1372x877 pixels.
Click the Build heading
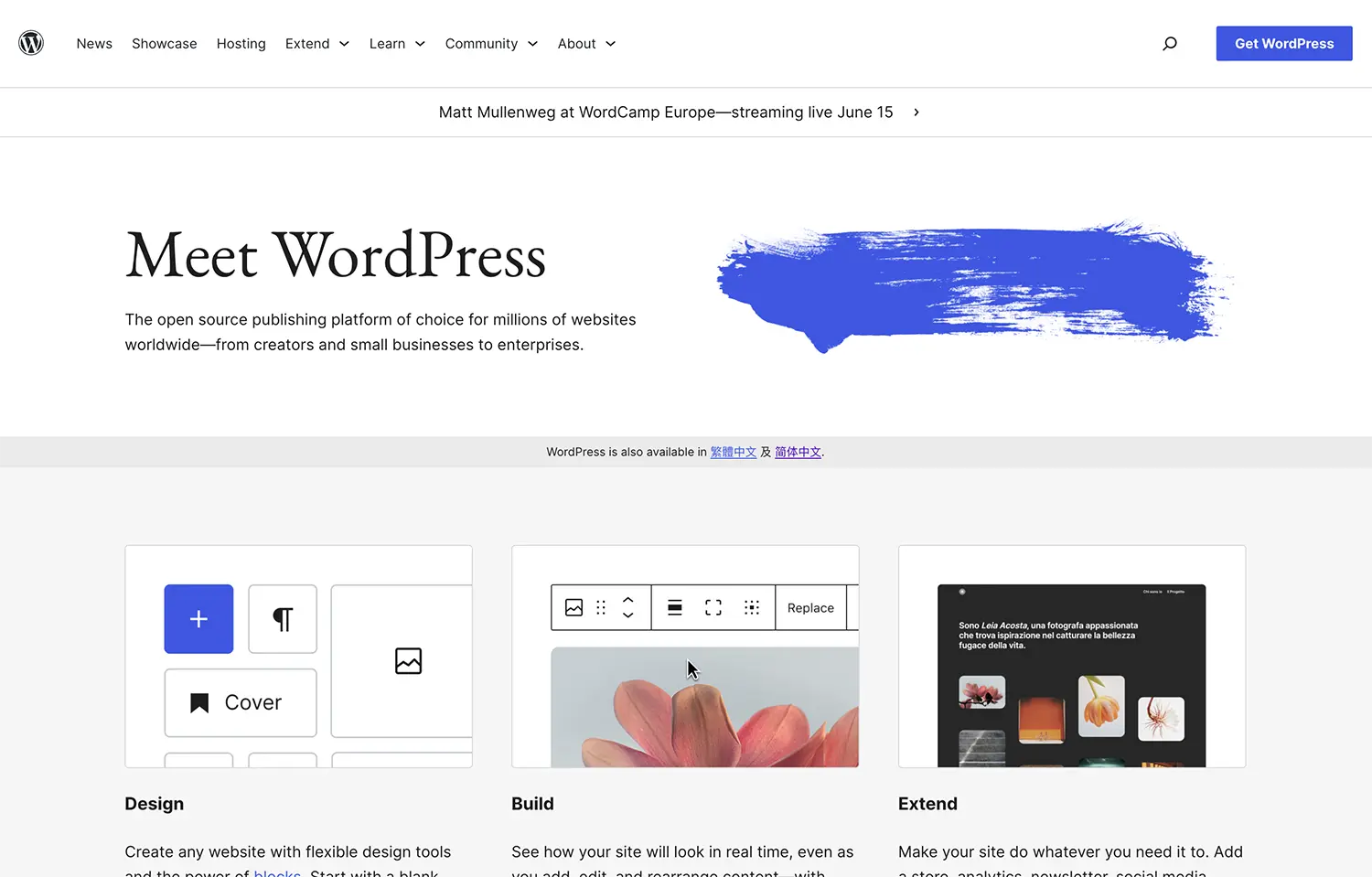tap(533, 804)
